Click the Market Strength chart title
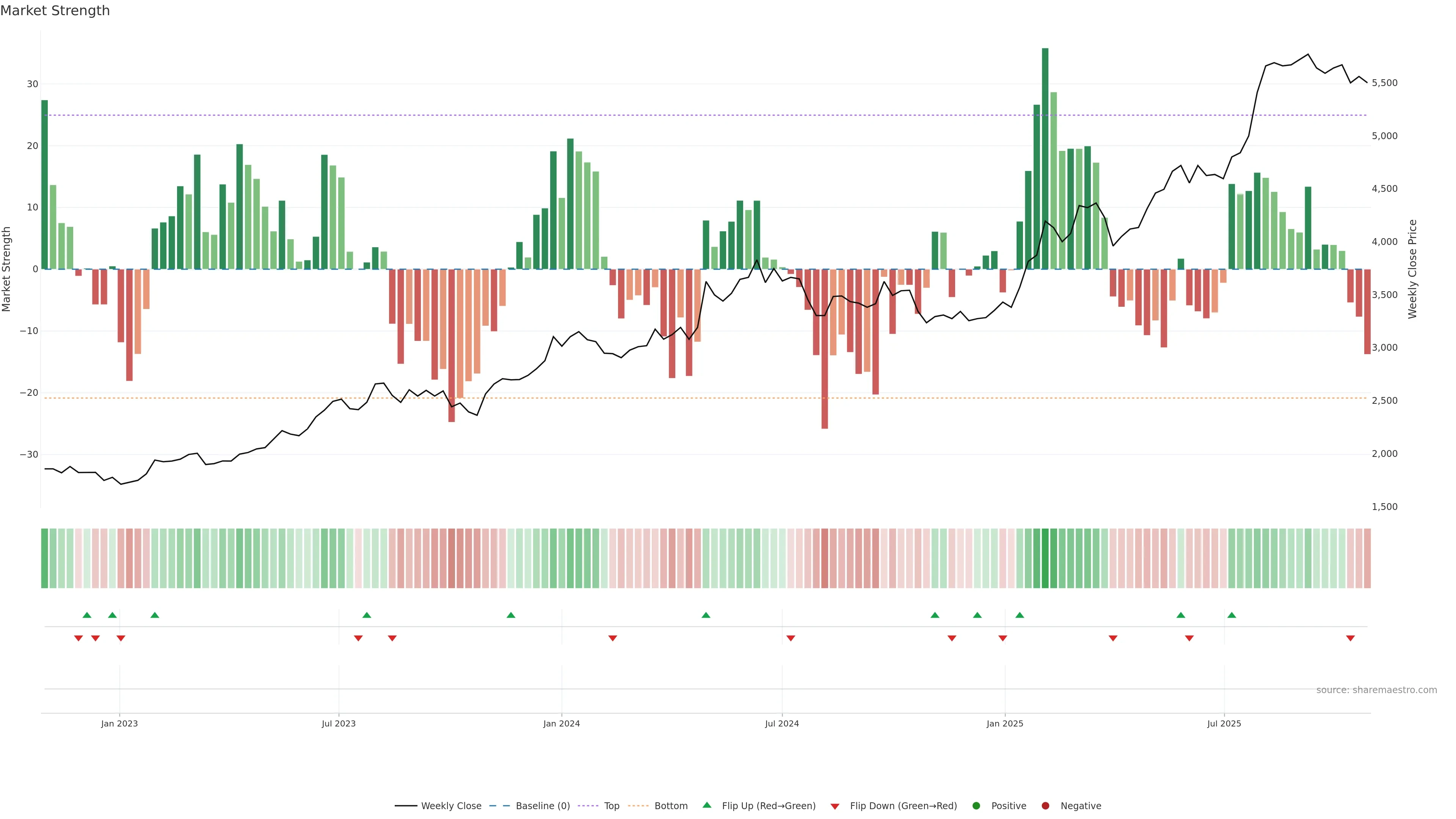The image size is (1456, 819). tap(55, 11)
